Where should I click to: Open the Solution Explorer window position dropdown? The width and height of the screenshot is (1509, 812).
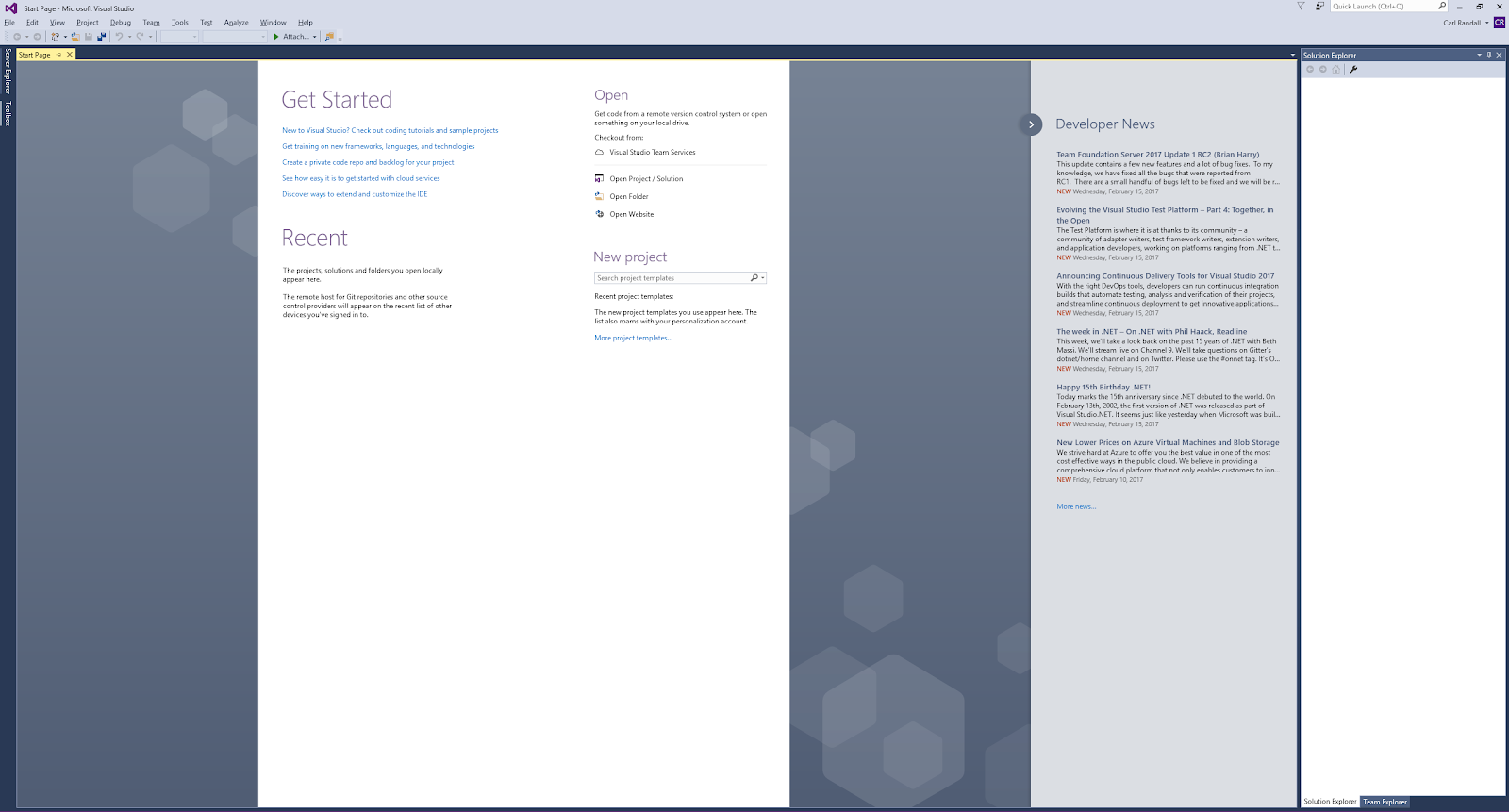pyautogui.click(x=1479, y=55)
